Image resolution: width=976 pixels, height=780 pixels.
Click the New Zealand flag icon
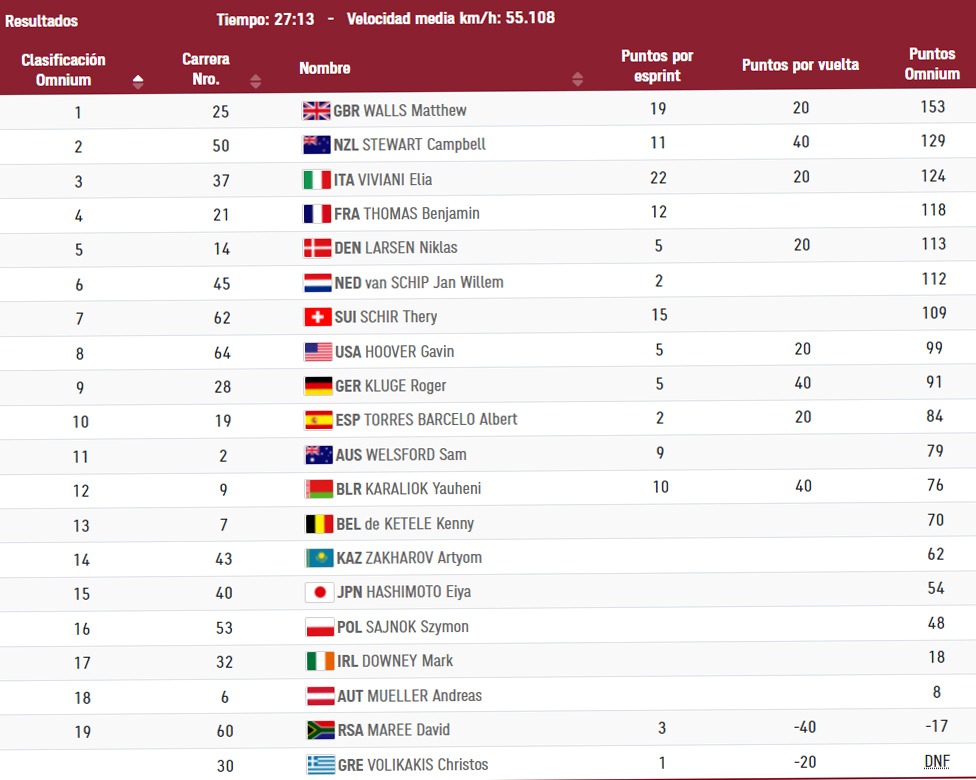point(316,145)
